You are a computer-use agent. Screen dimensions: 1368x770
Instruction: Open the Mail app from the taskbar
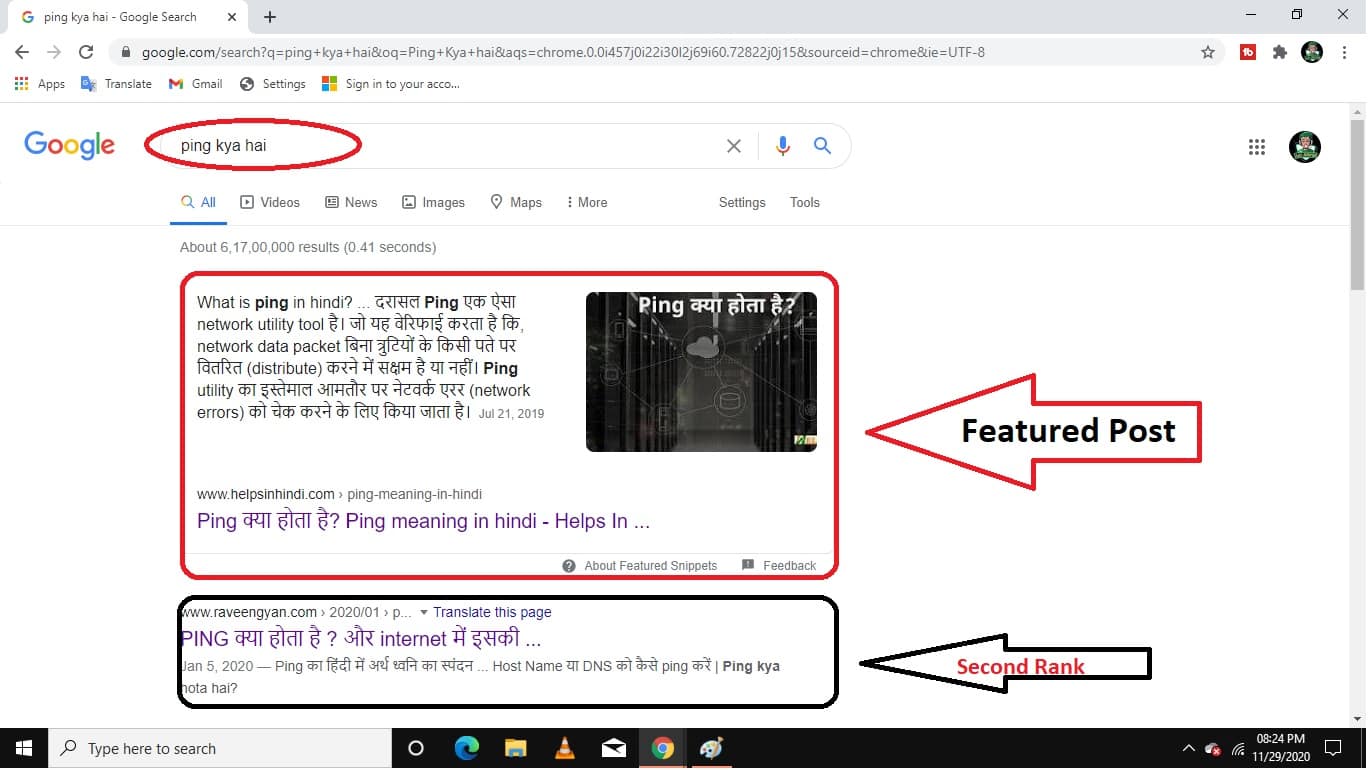click(613, 749)
